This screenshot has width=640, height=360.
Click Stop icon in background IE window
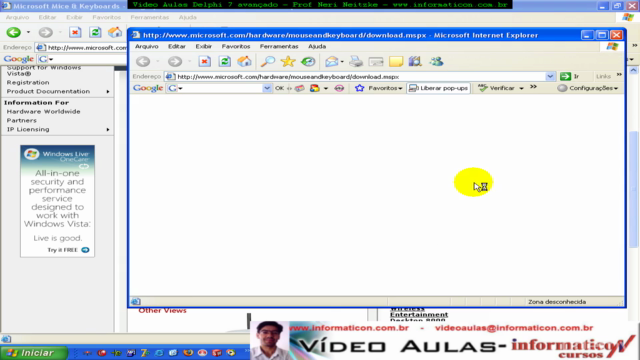click(x=75, y=32)
